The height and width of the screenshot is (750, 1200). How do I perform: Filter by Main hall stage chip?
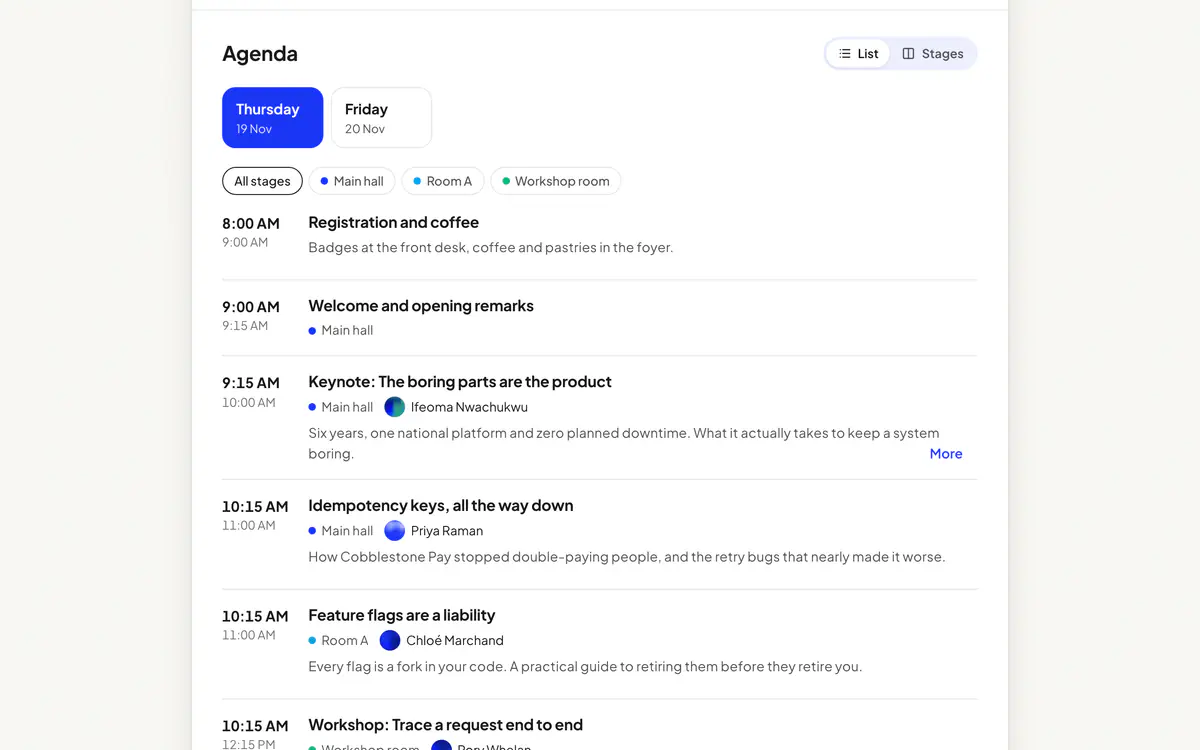pyautogui.click(x=352, y=181)
